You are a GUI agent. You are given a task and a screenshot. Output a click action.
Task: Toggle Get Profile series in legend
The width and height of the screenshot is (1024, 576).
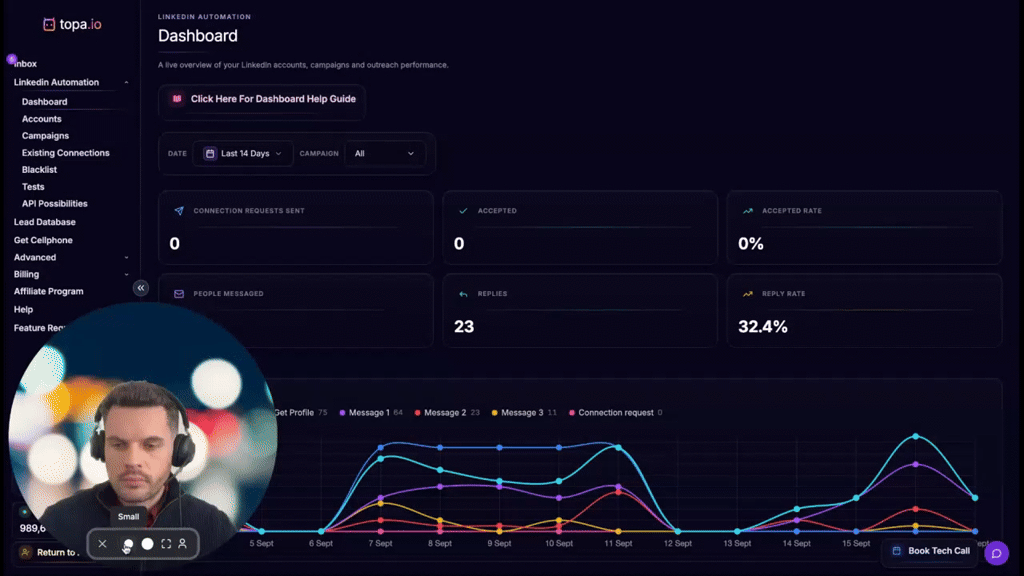coord(300,413)
